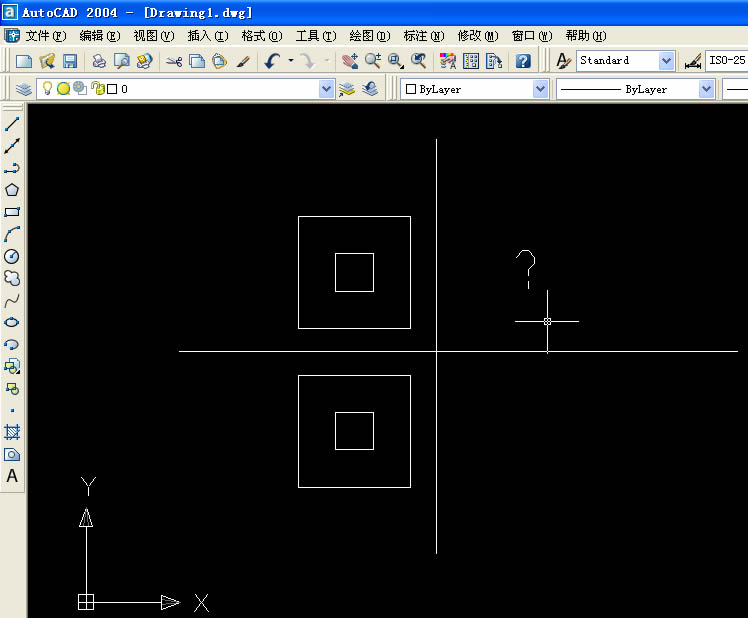Make object's layer current icon
This screenshot has height=618, width=748.
[x=347, y=89]
